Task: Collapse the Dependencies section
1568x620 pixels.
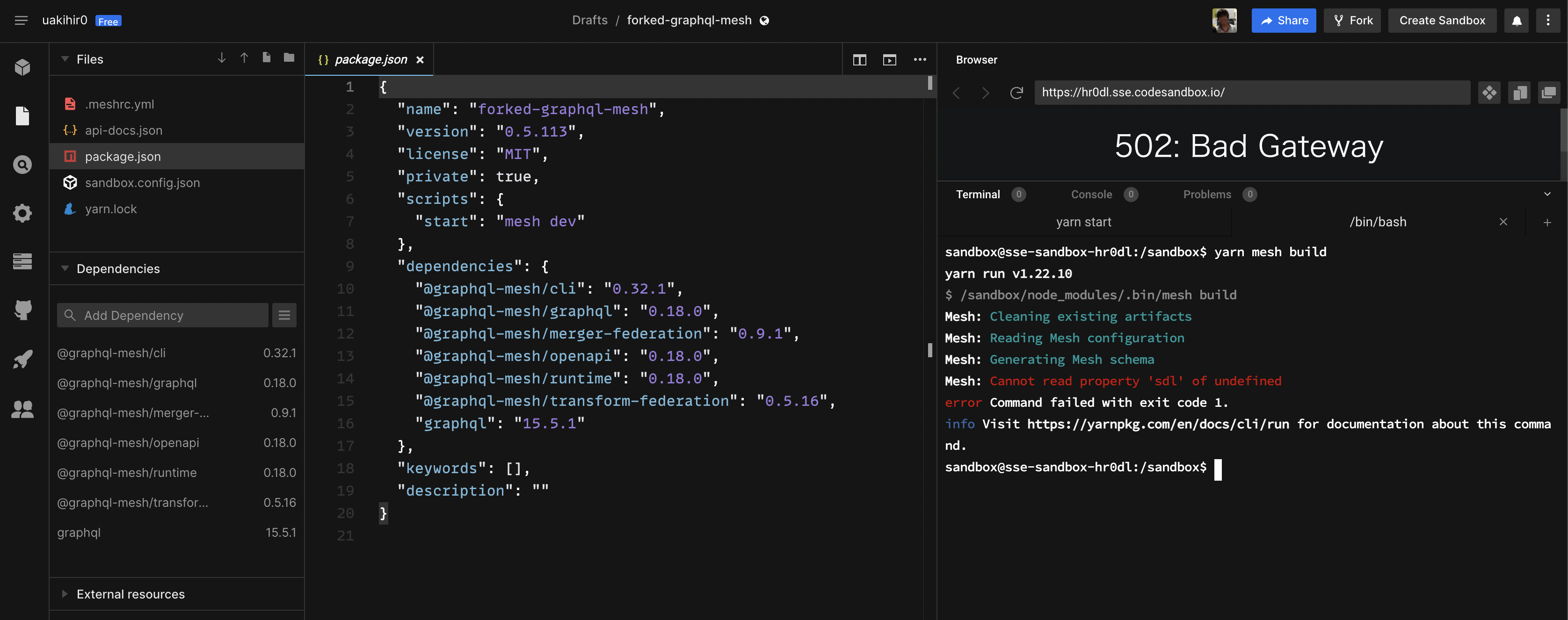Action: point(65,268)
